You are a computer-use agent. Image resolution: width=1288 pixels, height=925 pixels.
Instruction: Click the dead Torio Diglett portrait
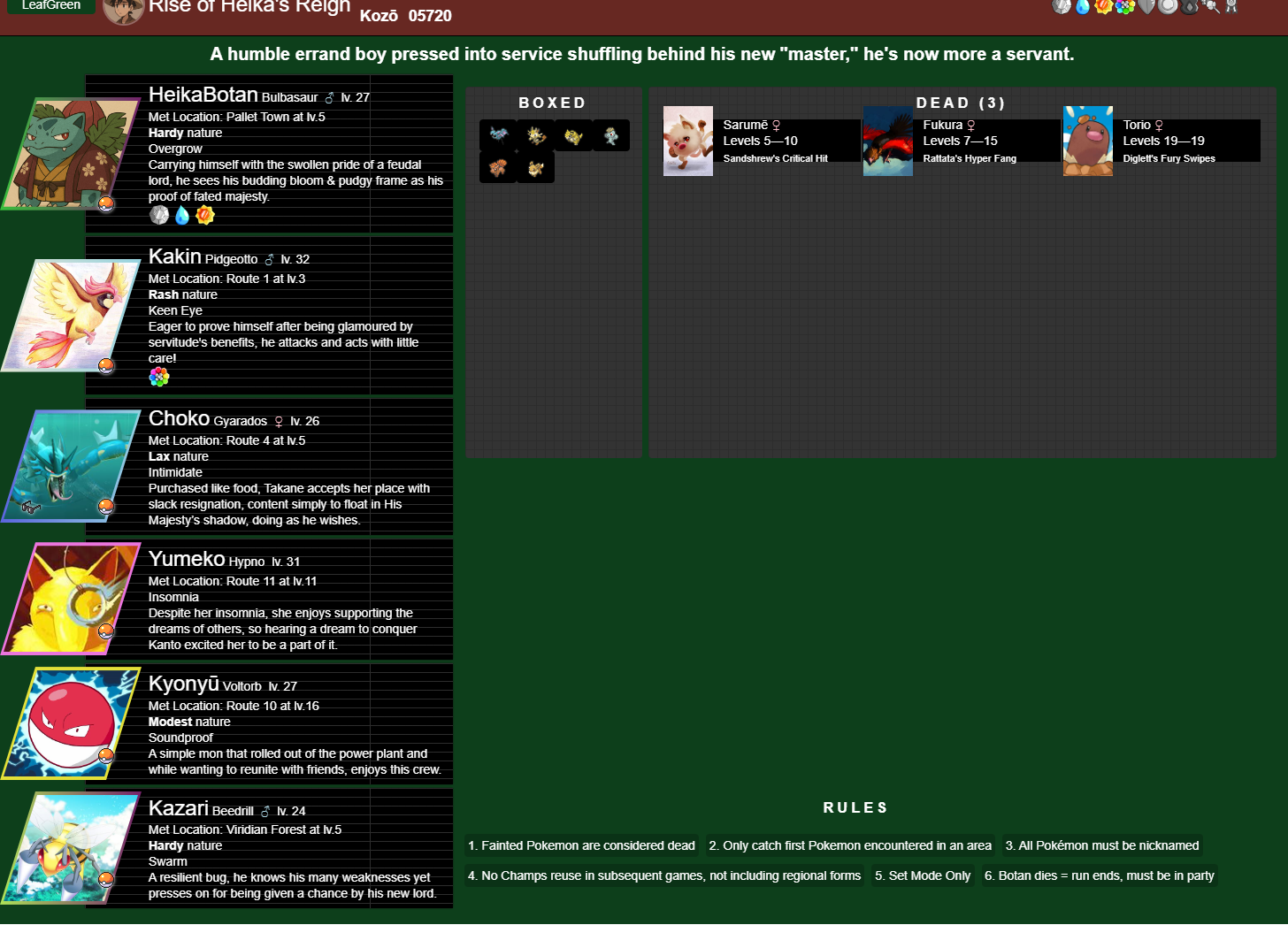(1088, 141)
